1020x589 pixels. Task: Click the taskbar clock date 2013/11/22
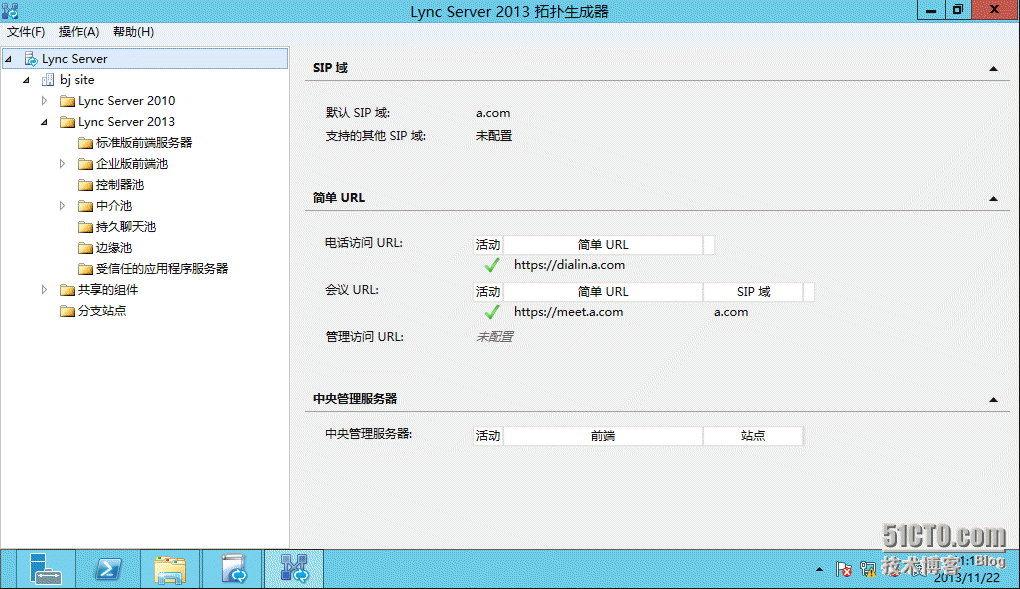click(967, 578)
